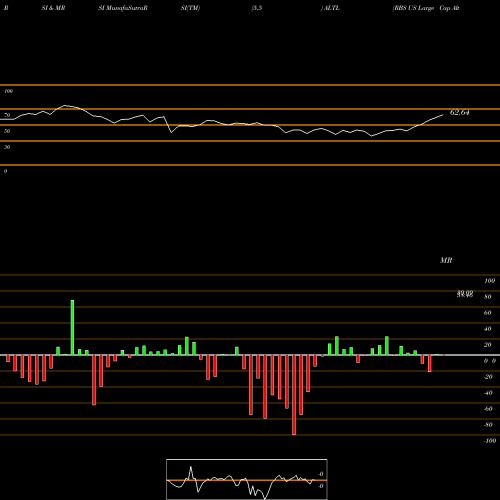Click RSI axis label 30

point(7,147)
